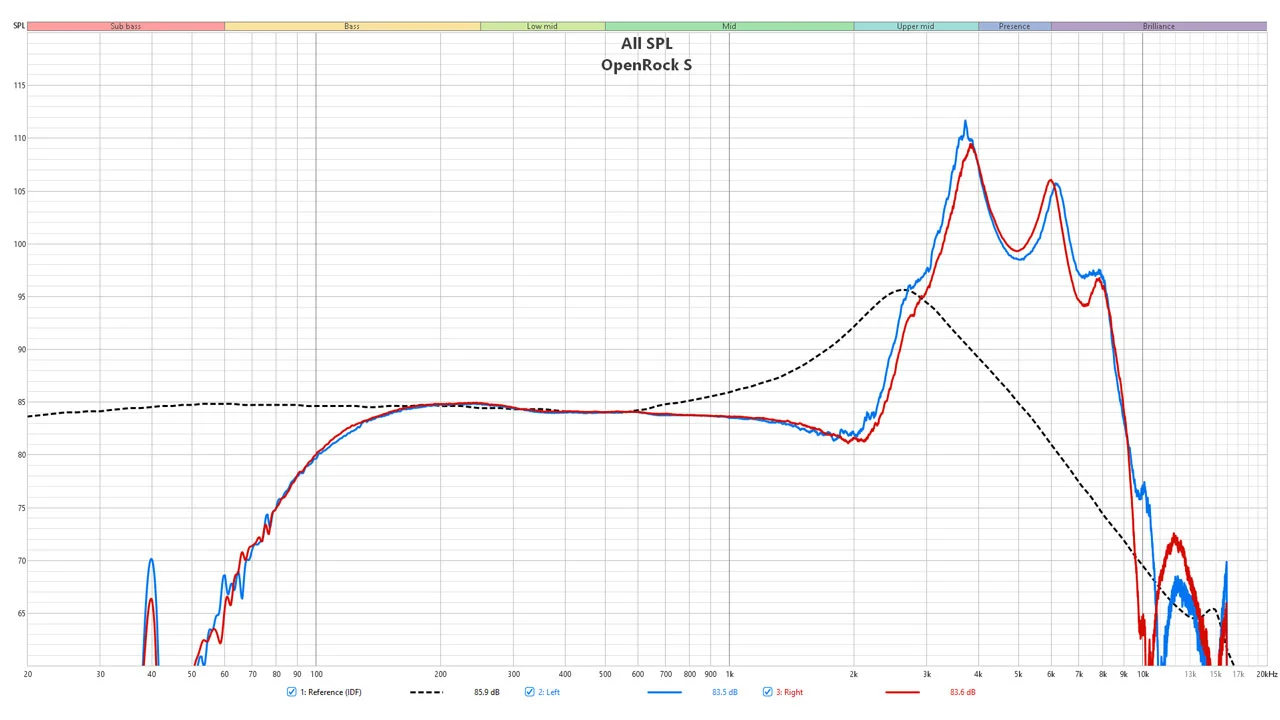Click the 20kHz frequency axis label
The width and height of the screenshot is (1280, 720).
(x=1266, y=675)
